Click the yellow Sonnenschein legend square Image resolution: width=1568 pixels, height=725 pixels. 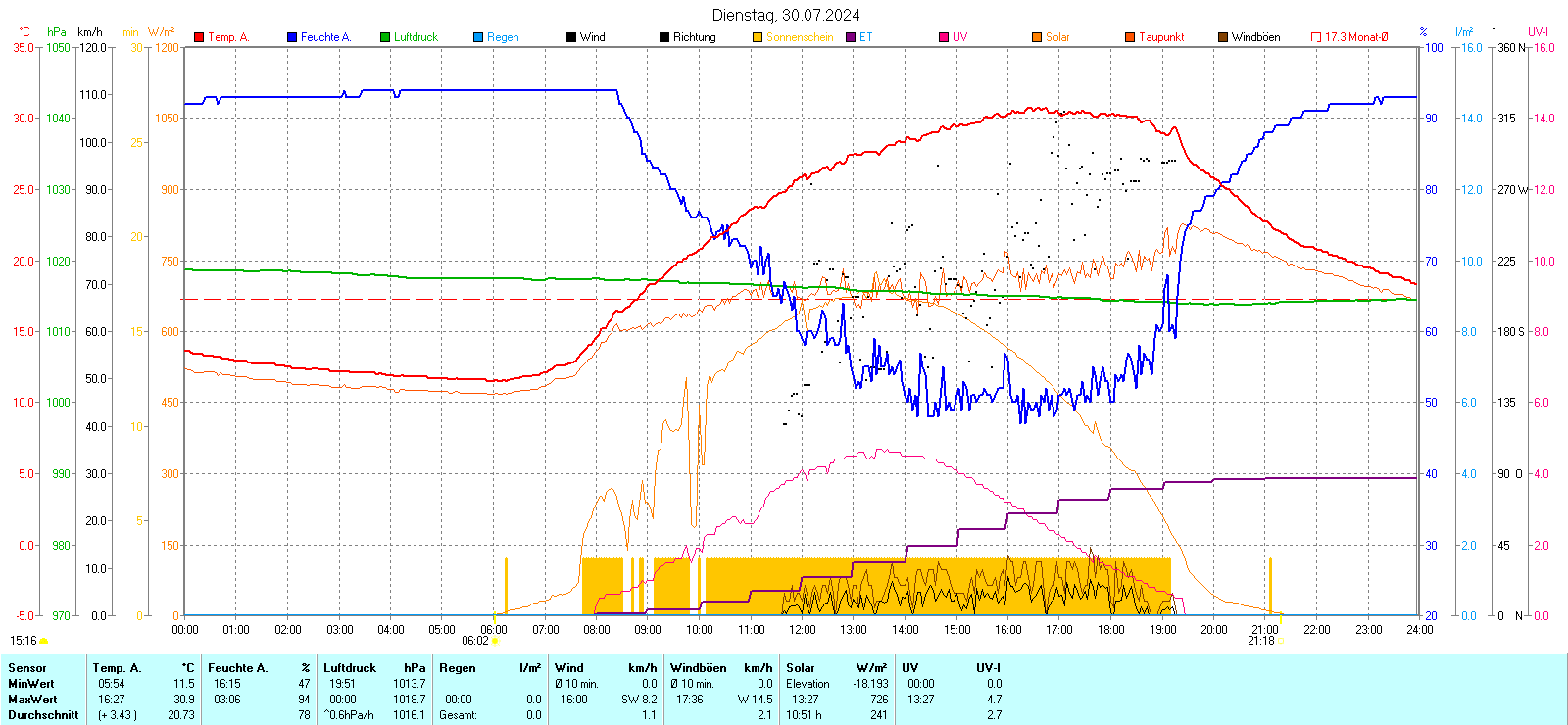point(758,37)
